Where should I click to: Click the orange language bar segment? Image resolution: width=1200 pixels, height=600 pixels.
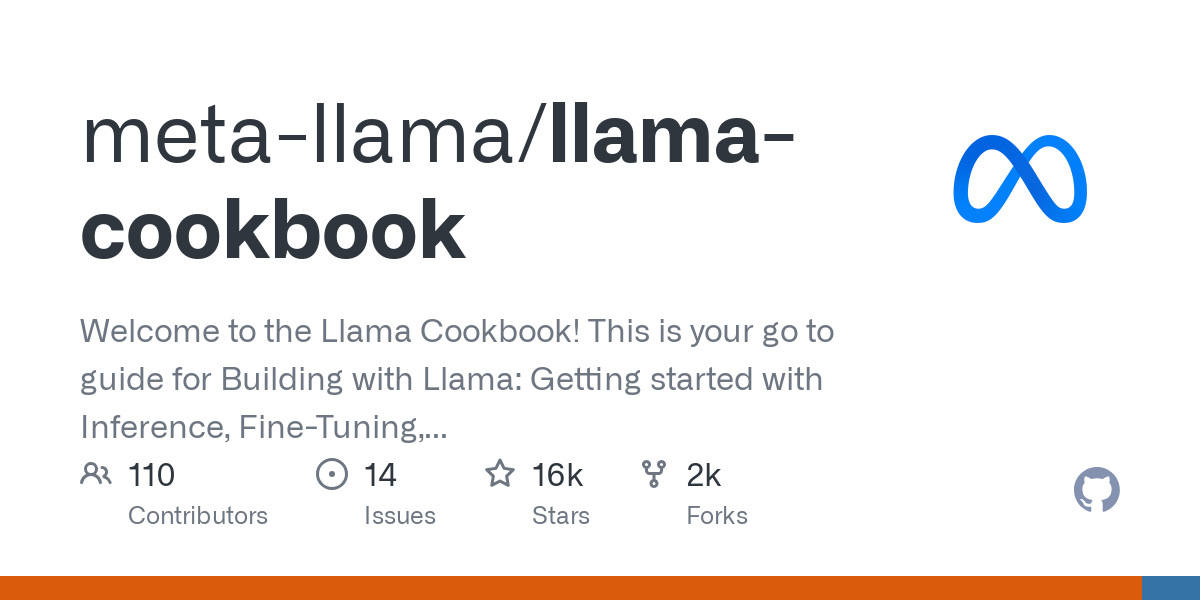tap(570, 588)
